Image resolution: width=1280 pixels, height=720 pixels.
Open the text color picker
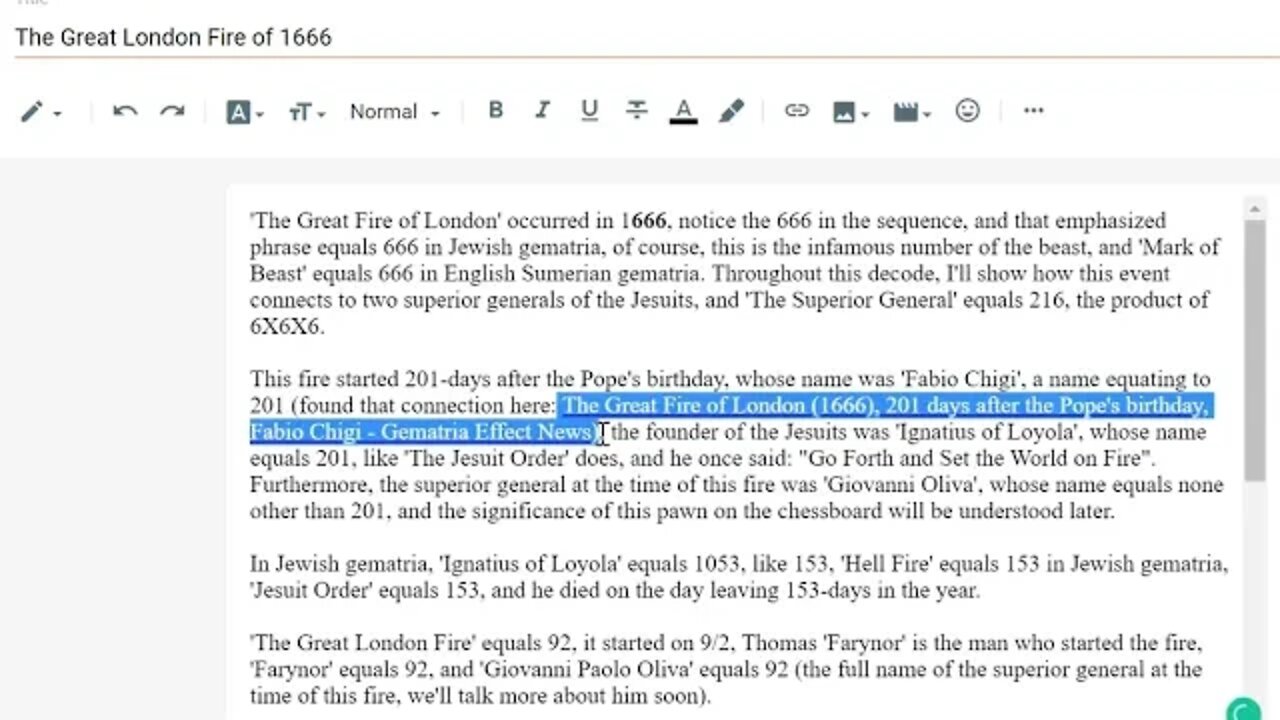(x=683, y=112)
